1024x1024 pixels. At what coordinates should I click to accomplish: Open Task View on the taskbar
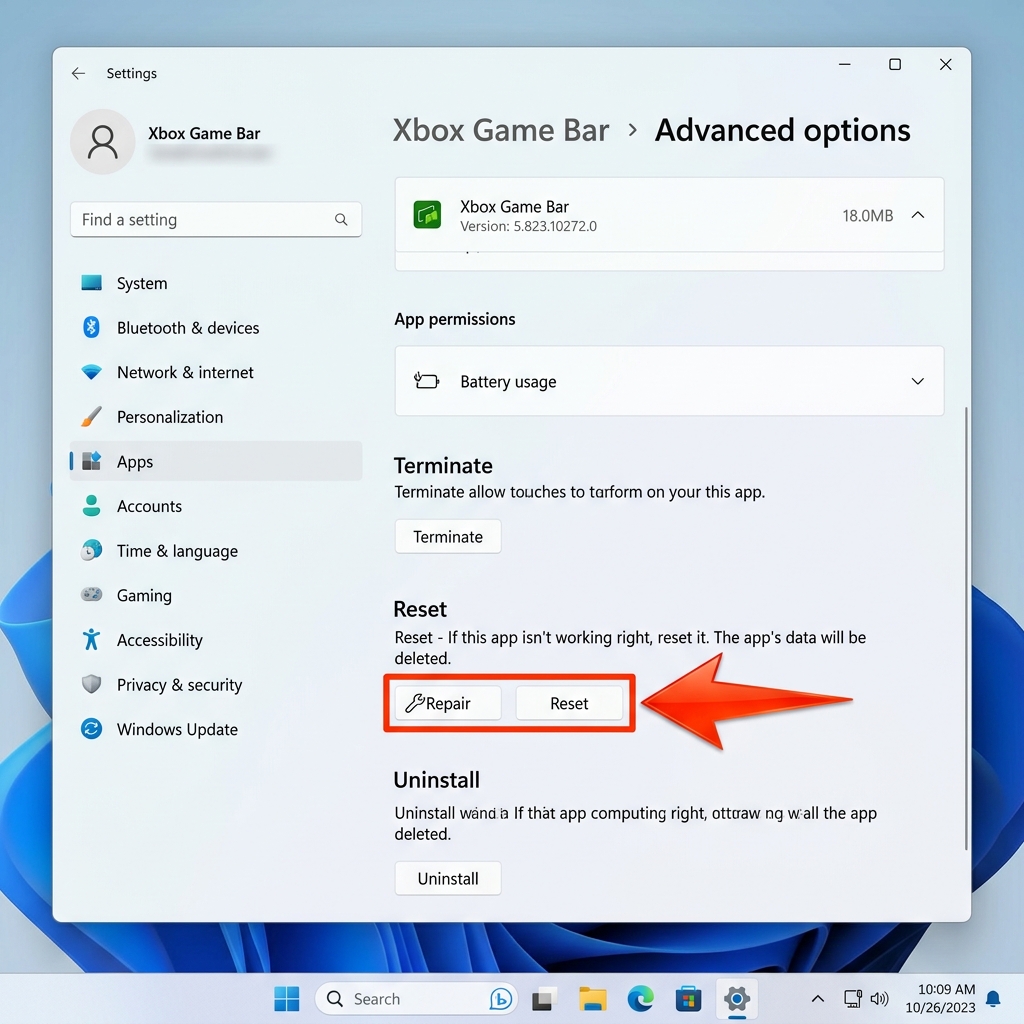[544, 999]
